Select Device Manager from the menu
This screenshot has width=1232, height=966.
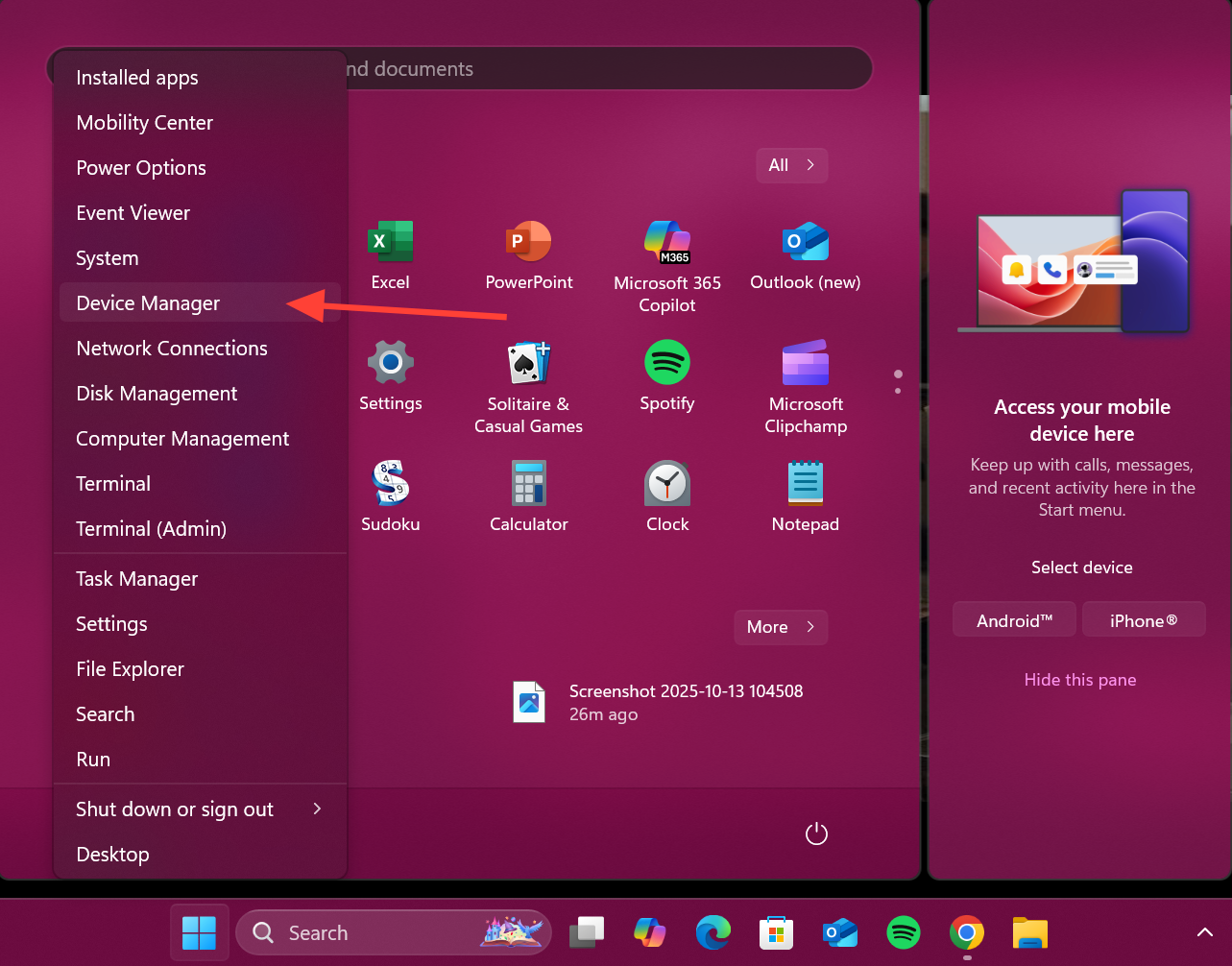[149, 303]
